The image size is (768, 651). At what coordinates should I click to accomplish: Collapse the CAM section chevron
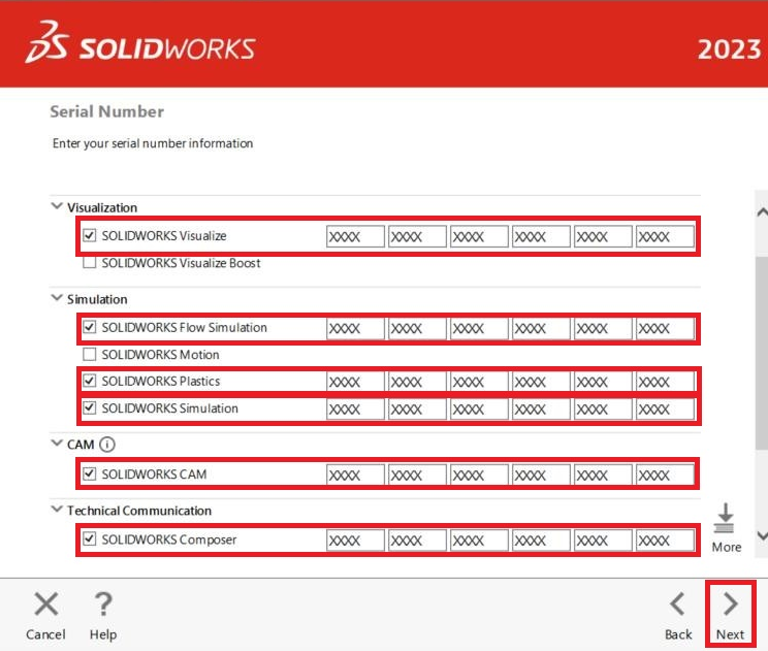pos(56,445)
